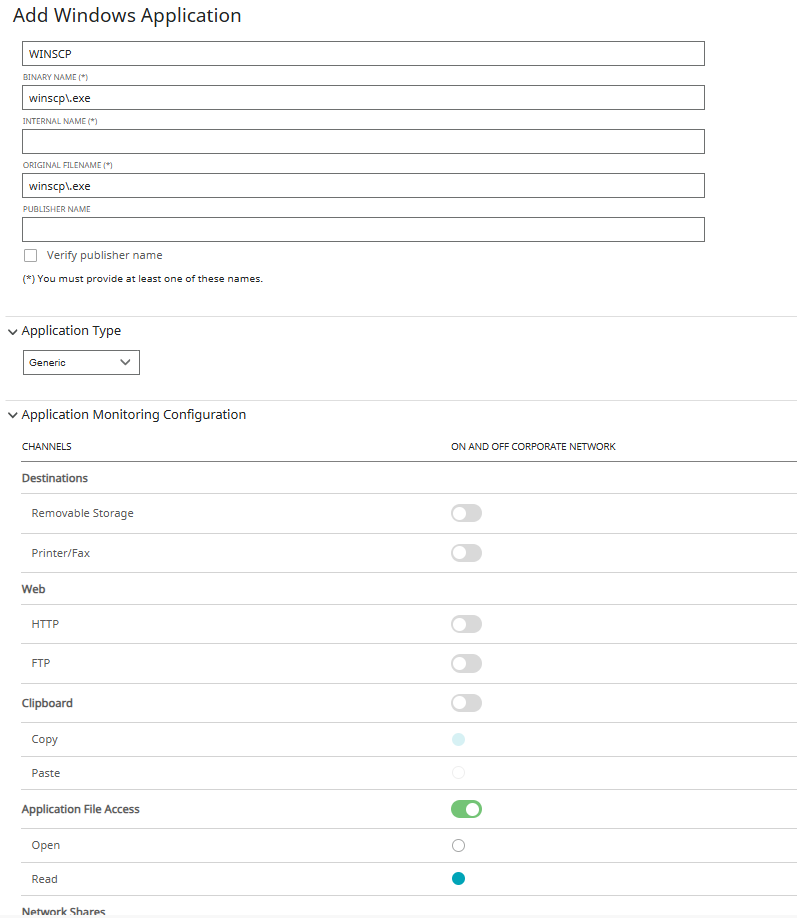Screen dimensions: 797x918
Task: Click the Publisher Name input box
Action: (x=363, y=229)
